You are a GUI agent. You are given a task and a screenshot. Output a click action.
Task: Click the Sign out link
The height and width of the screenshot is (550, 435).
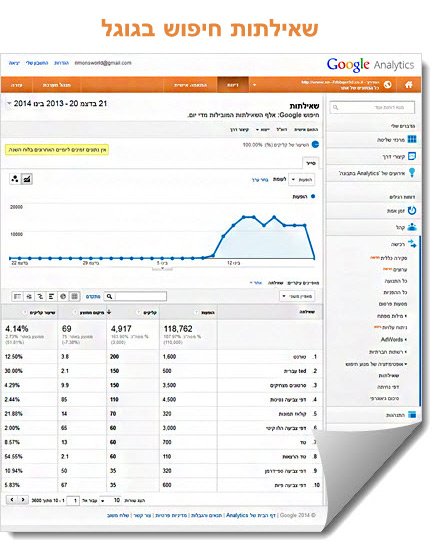14,63
